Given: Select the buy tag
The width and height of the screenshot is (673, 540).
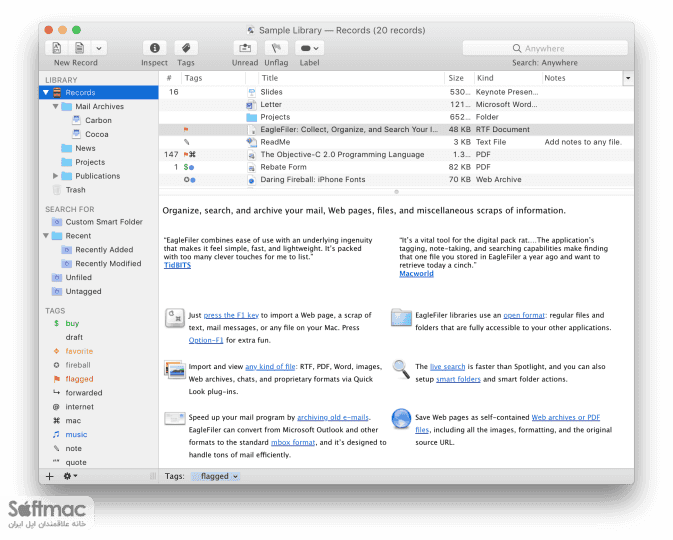Looking at the screenshot, I should [x=72, y=323].
